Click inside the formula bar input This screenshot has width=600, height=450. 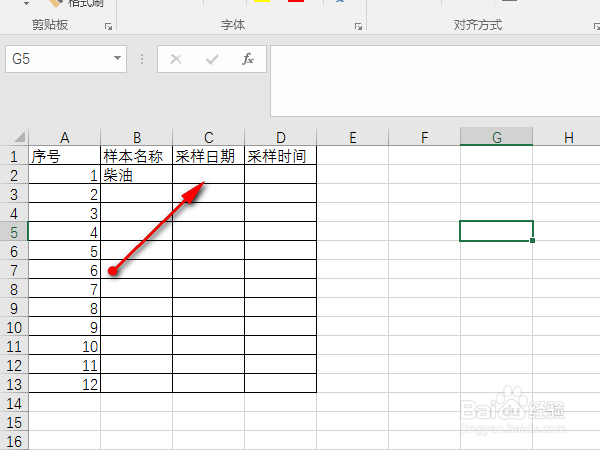pos(435,81)
